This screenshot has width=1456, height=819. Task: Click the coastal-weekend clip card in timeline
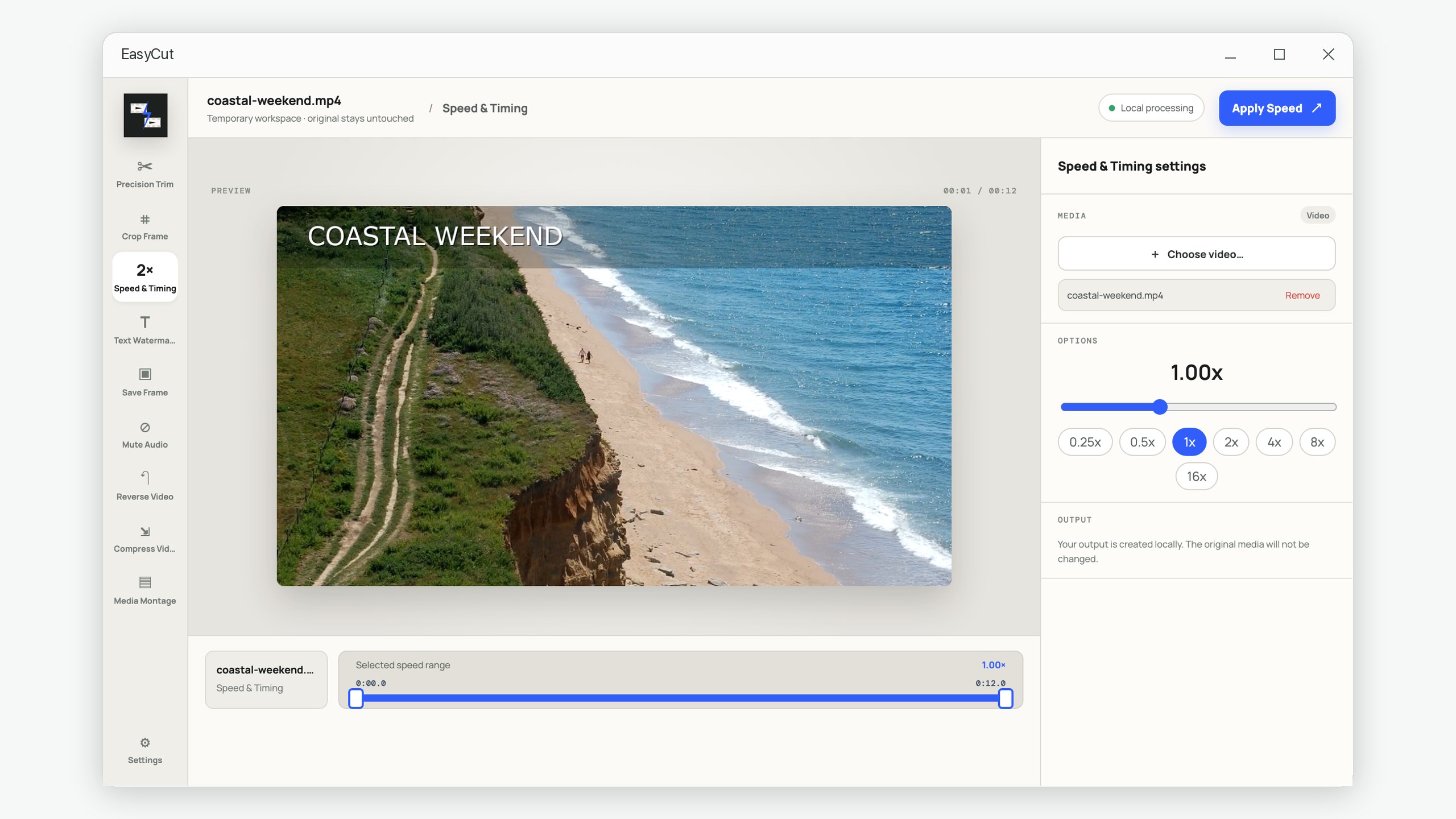(x=266, y=680)
